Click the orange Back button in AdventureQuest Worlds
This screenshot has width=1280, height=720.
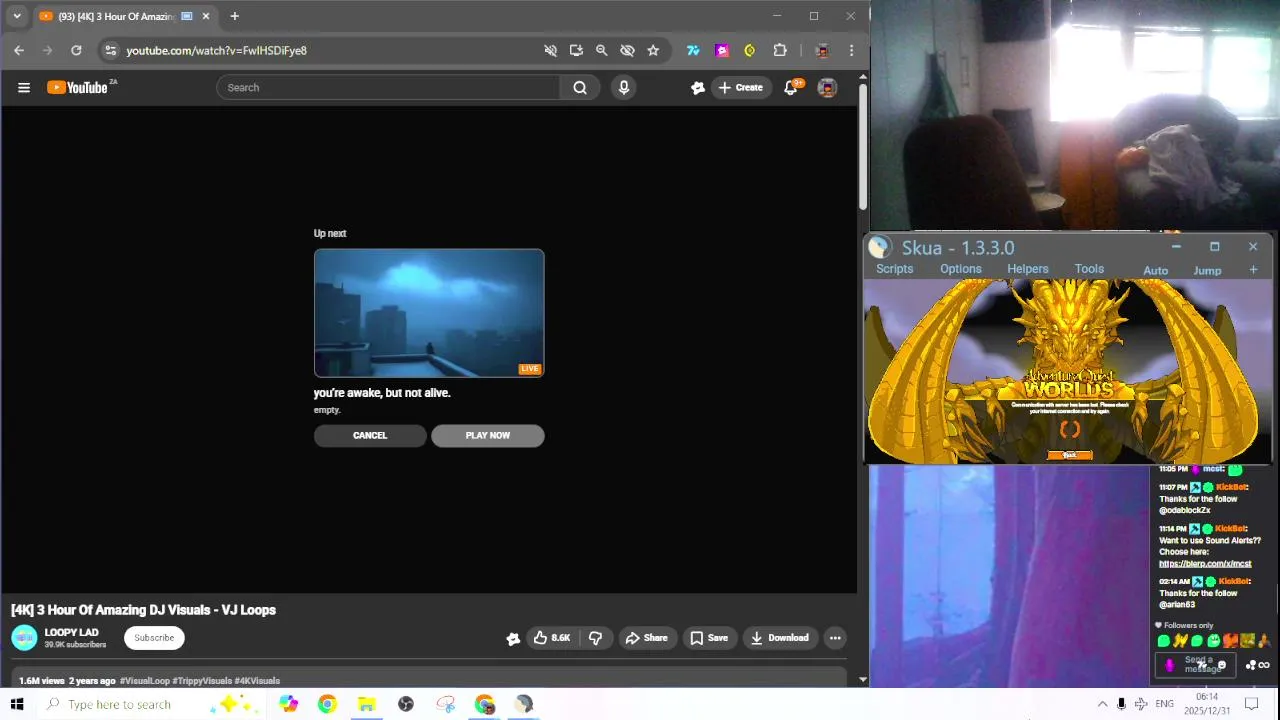point(1069,455)
